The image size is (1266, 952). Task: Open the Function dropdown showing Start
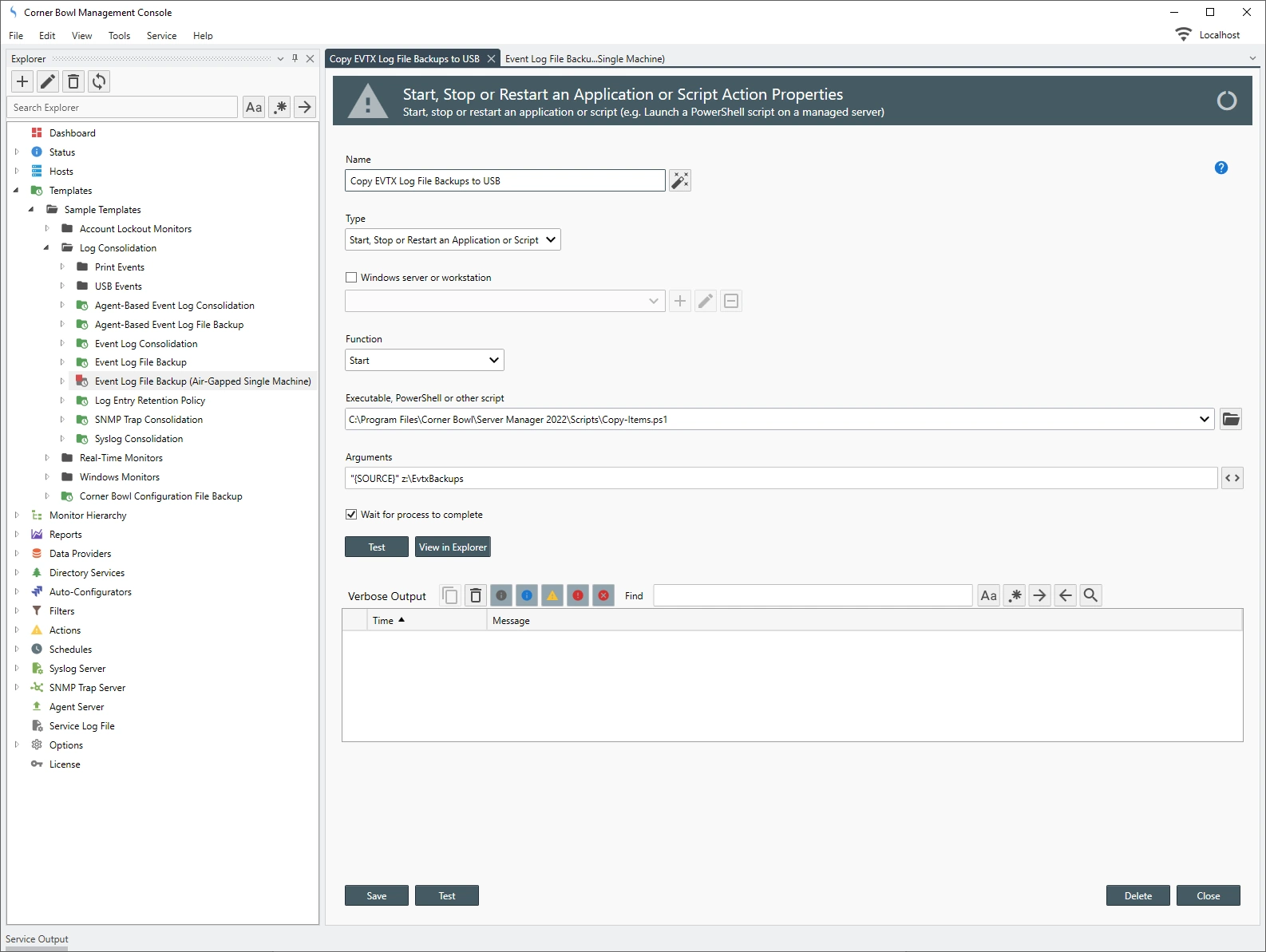tap(424, 361)
